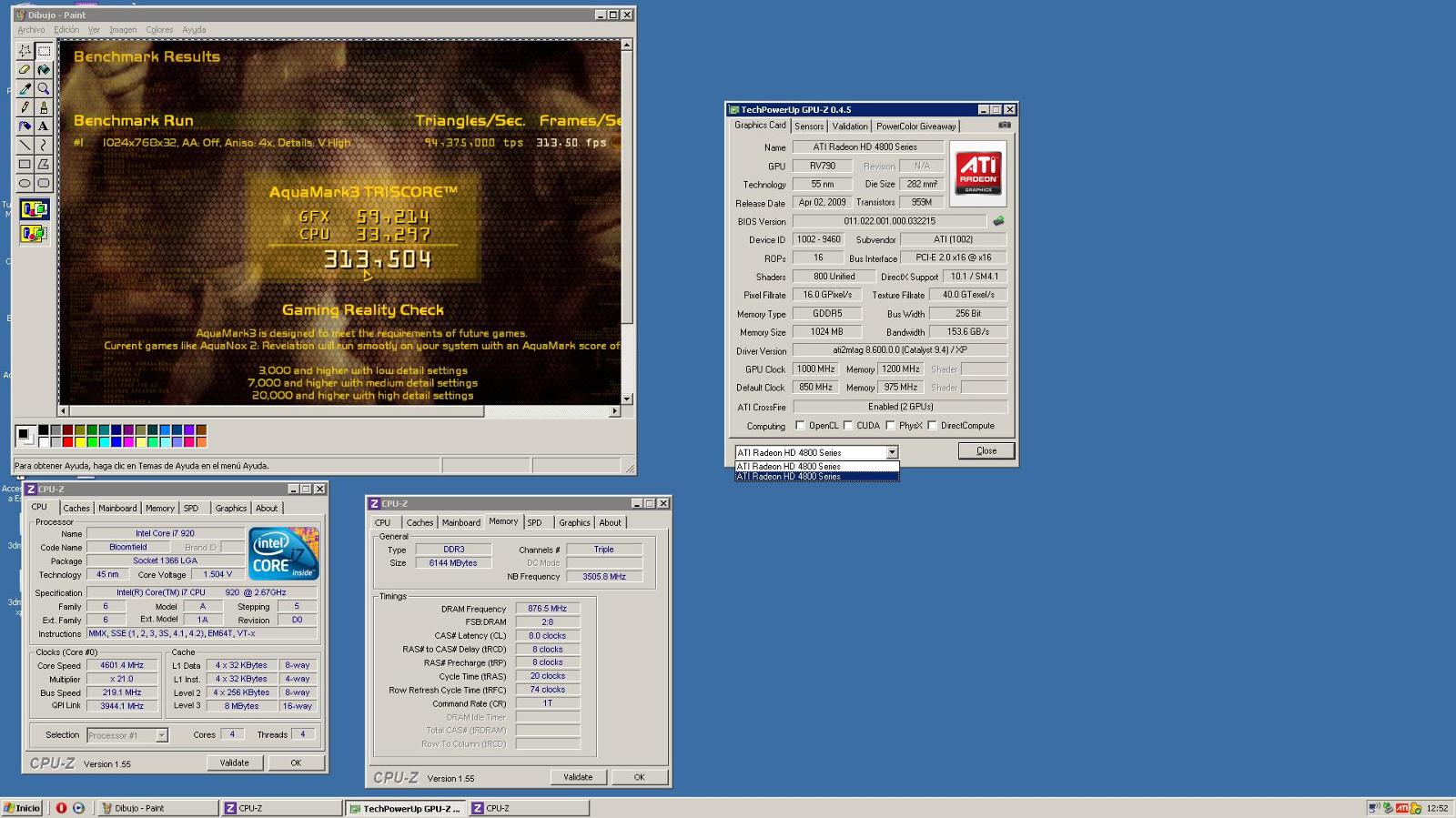1456x818 pixels.
Task: Choose the Eraser tool in Paint
Action: coord(25,69)
